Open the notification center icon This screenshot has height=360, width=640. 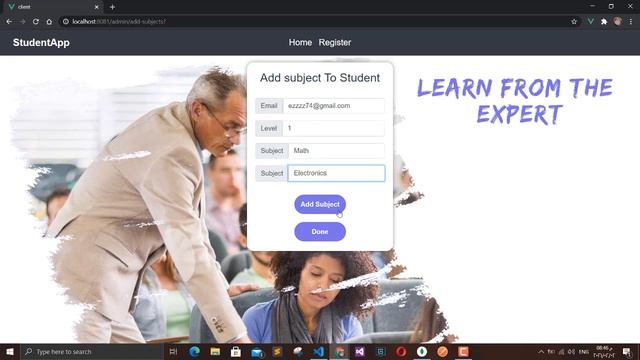tap(627, 351)
